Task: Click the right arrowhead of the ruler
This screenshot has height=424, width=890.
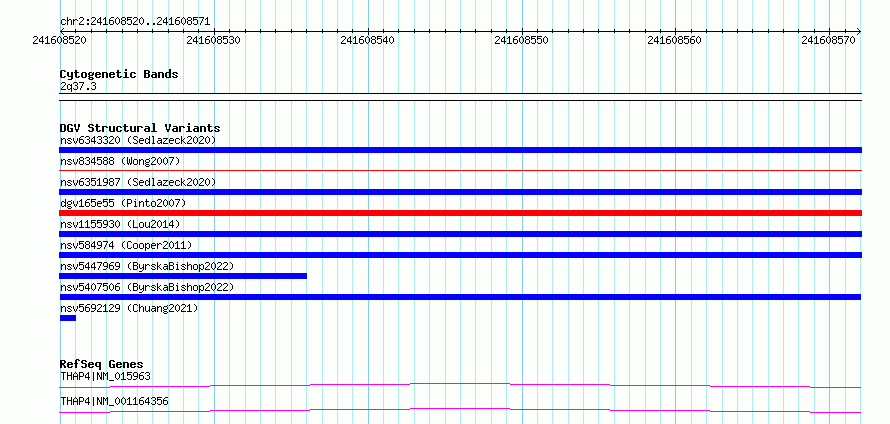Action: pyautogui.click(x=859, y=31)
